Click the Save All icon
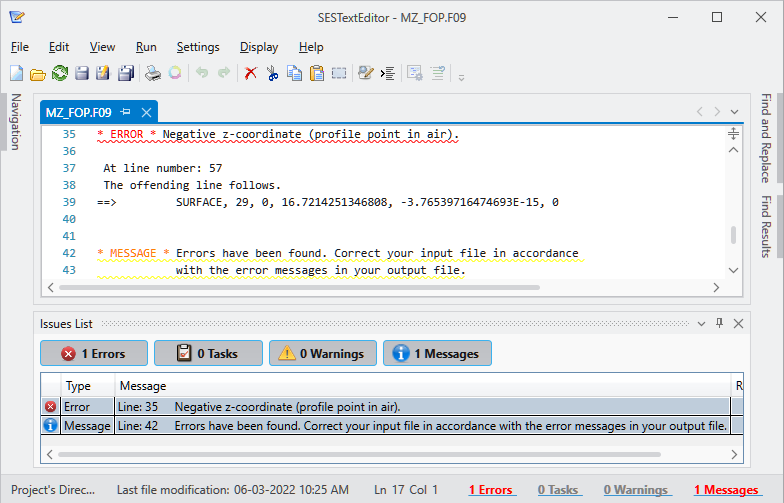Screen dimensions: 784x503 coord(126,73)
